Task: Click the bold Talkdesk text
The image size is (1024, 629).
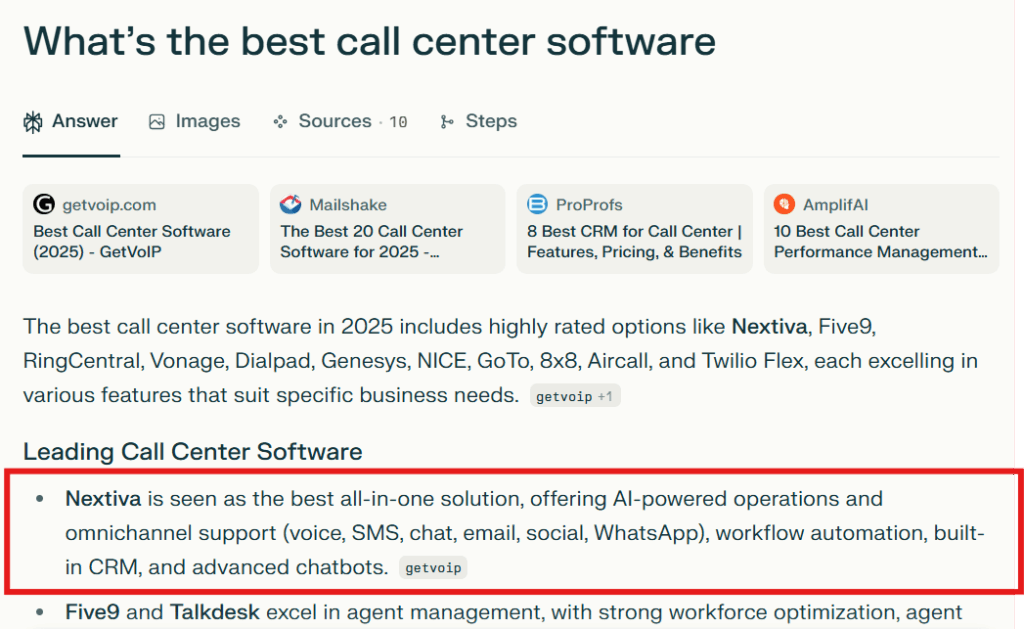Action: tap(215, 612)
